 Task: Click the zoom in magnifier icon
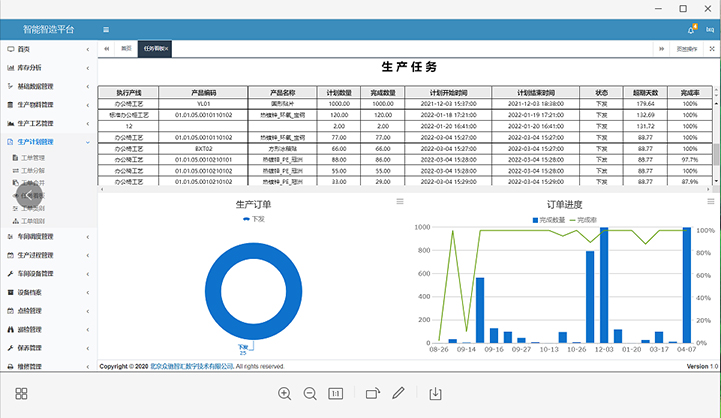(285, 394)
